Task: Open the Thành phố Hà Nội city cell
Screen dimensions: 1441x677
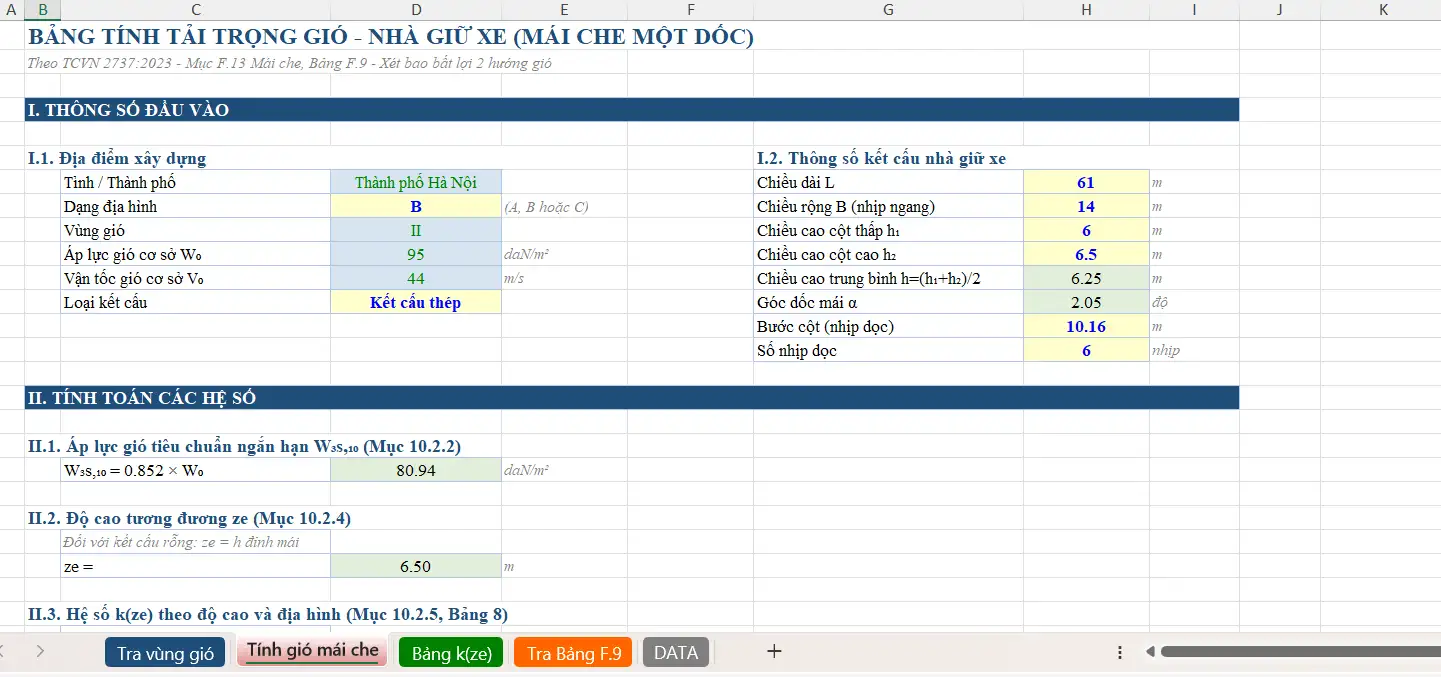Action: click(415, 181)
